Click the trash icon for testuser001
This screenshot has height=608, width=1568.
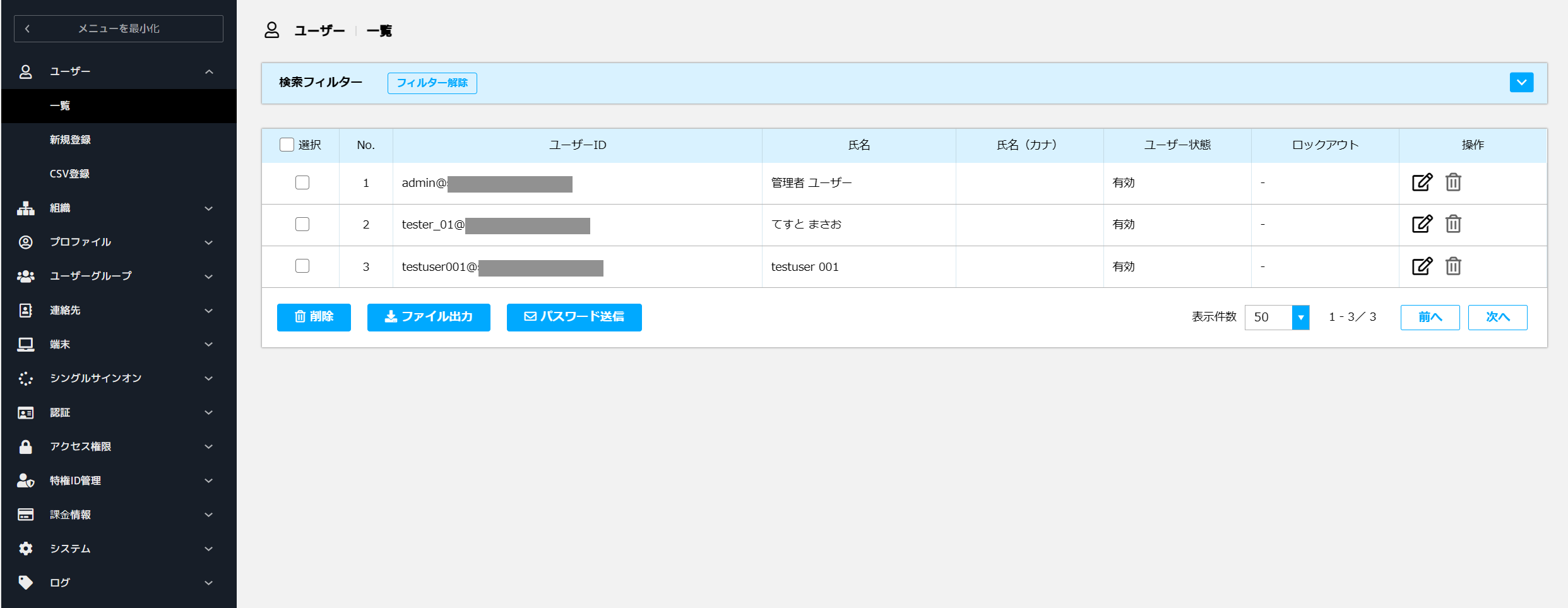pos(1453,266)
